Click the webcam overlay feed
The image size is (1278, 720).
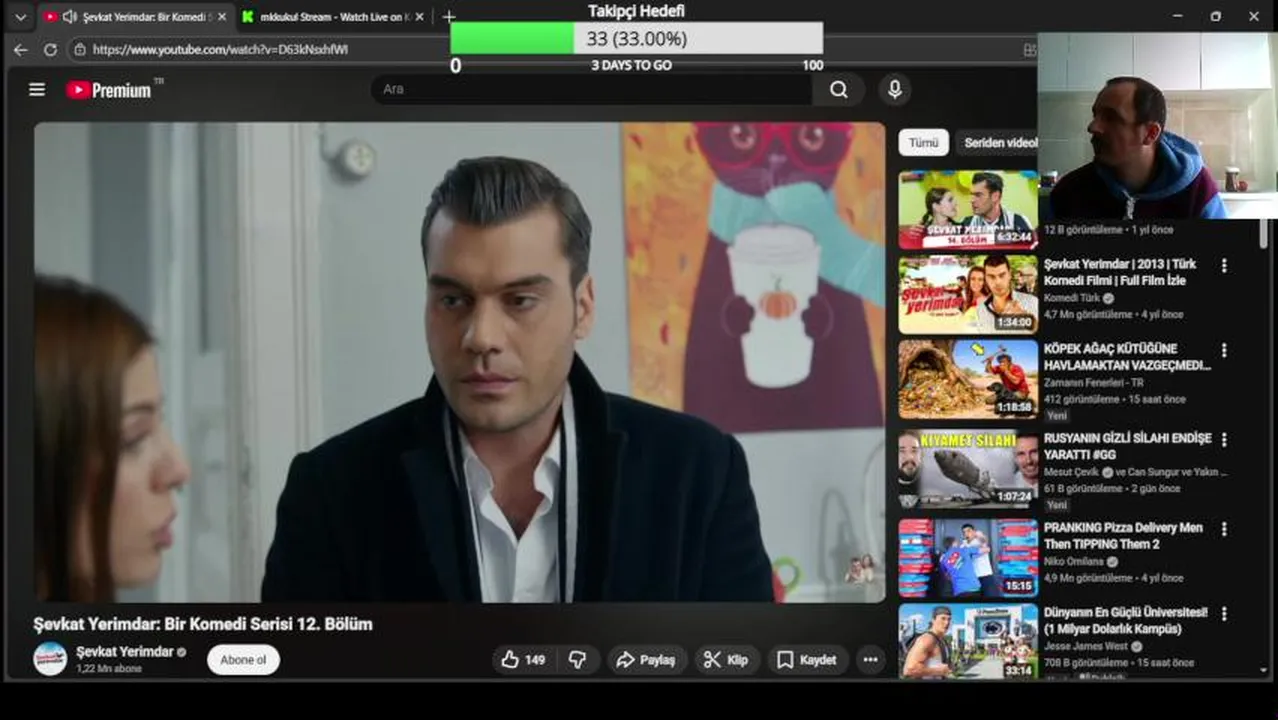point(1157,126)
